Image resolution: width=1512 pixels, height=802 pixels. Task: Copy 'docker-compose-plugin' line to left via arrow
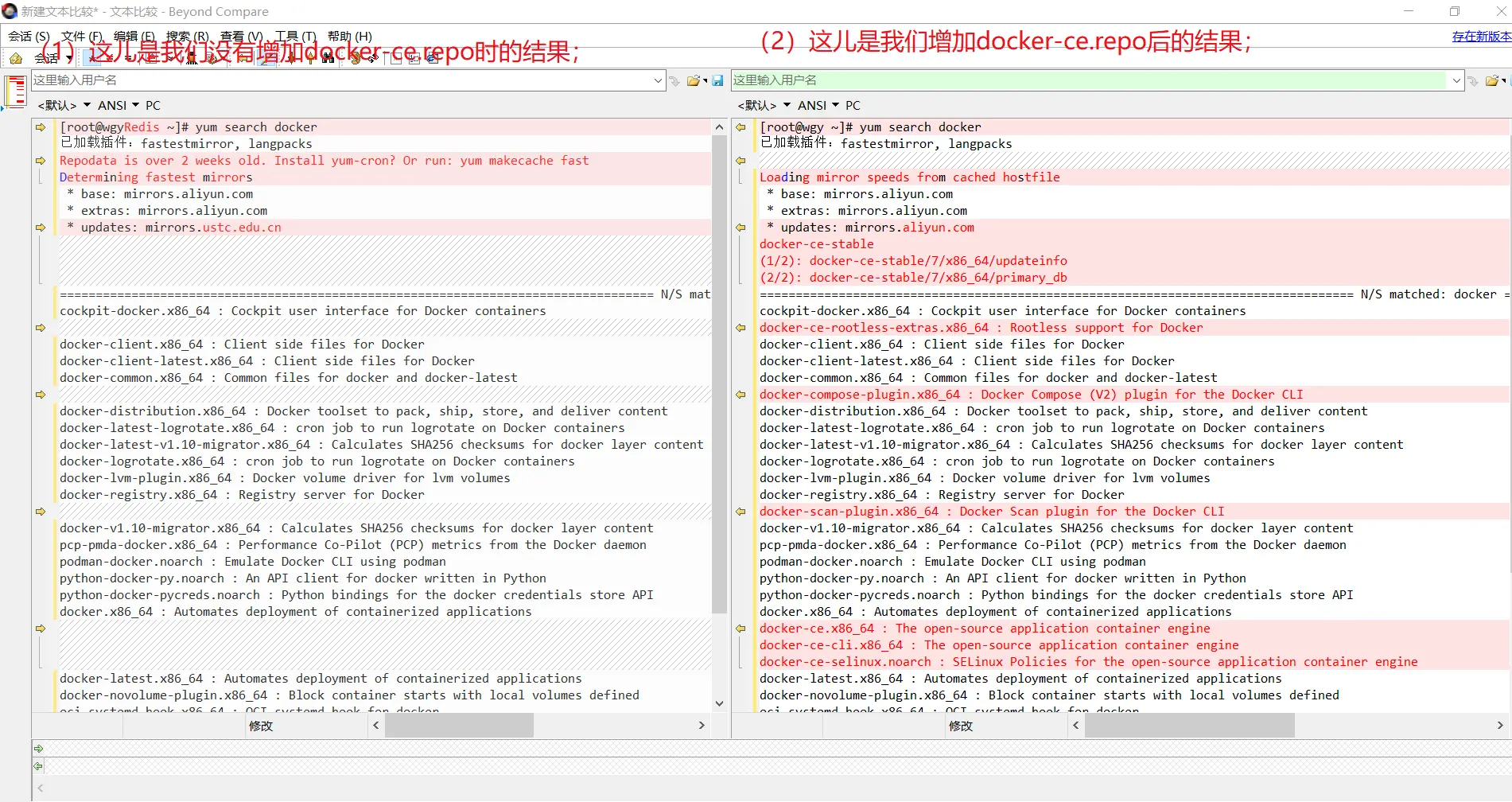[740, 395]
